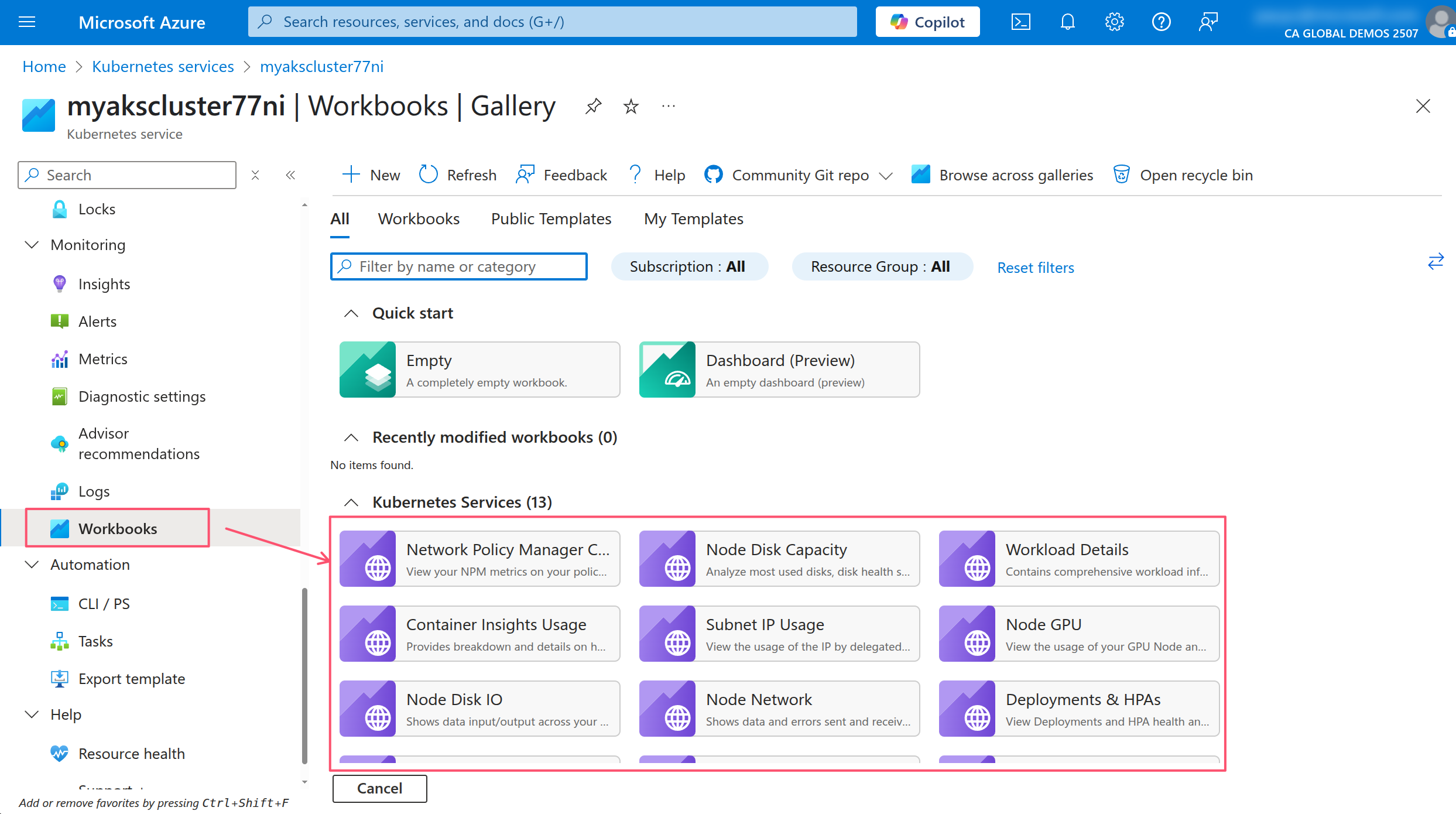The width and height of the screenshot is (1456, 814).
Task: Open Node Disk Capacity workbook
Action: click(779, 559)
